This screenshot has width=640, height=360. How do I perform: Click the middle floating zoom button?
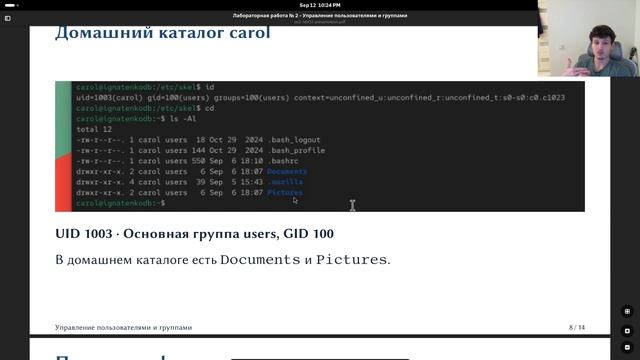pyautogui.click(x=627, y=331)
